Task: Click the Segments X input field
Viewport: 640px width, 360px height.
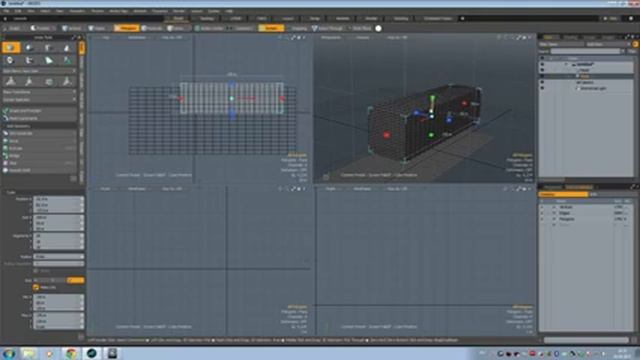Action: (59, 236)
